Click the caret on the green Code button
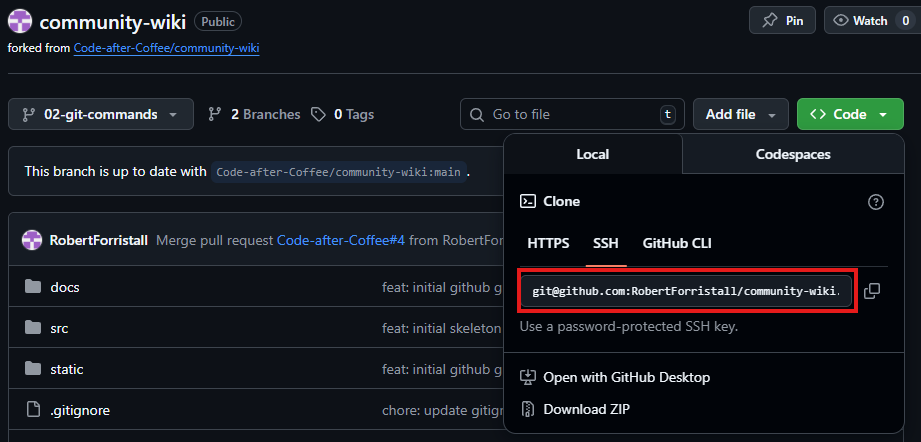 point(883,114)
